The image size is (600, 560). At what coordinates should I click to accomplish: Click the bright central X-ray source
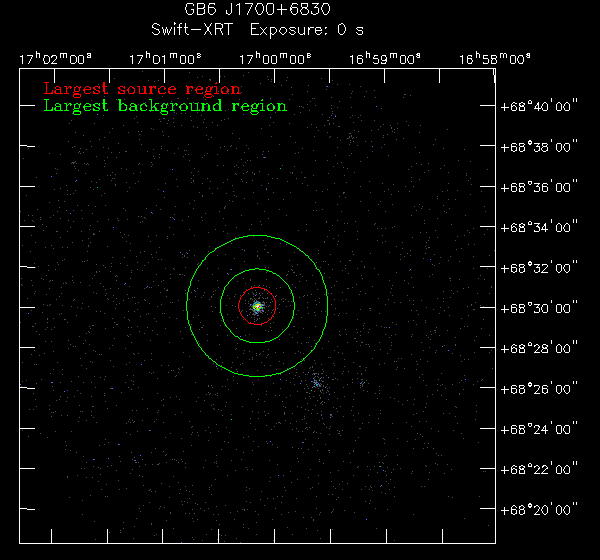tap(257, 307)
